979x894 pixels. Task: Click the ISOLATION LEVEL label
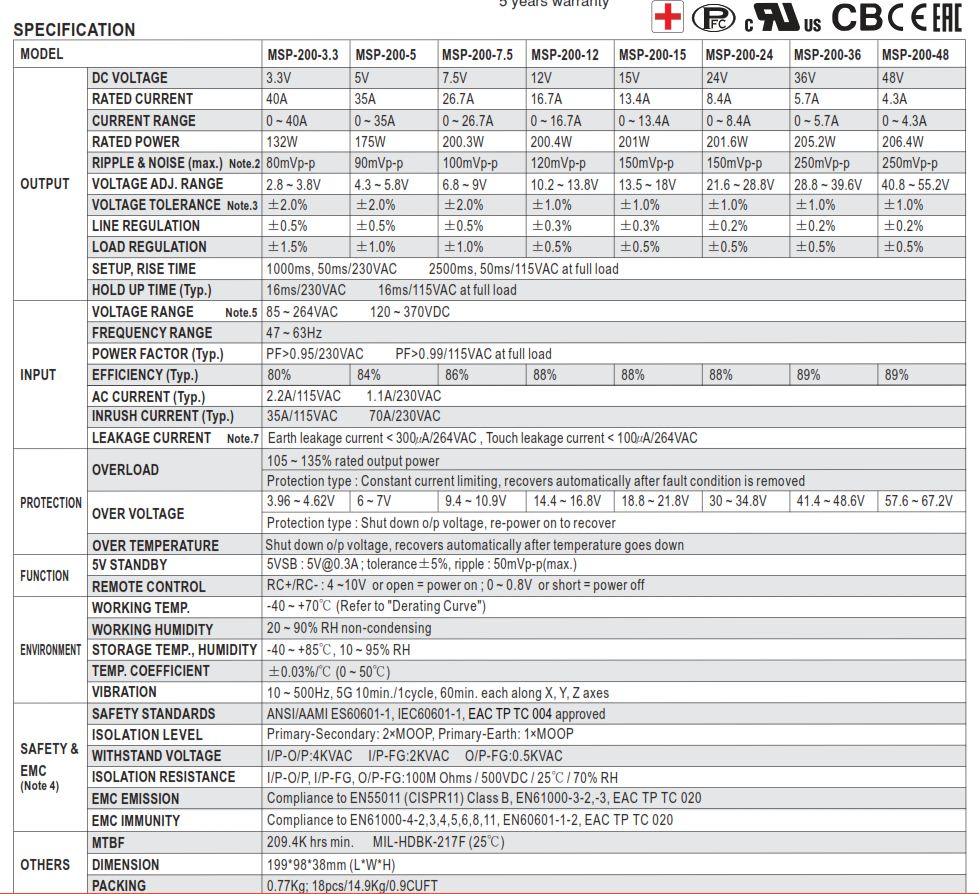pyautogui.click(x=147, y=735)
